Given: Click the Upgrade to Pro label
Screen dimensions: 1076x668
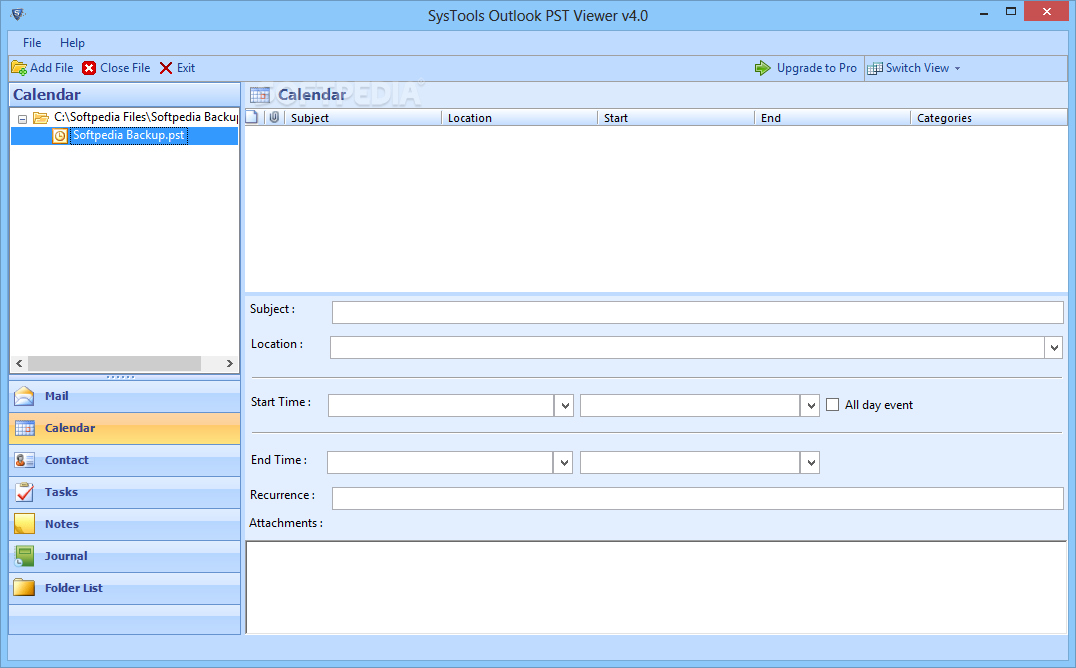Looking at the screenshot, I should pos(817,68).
